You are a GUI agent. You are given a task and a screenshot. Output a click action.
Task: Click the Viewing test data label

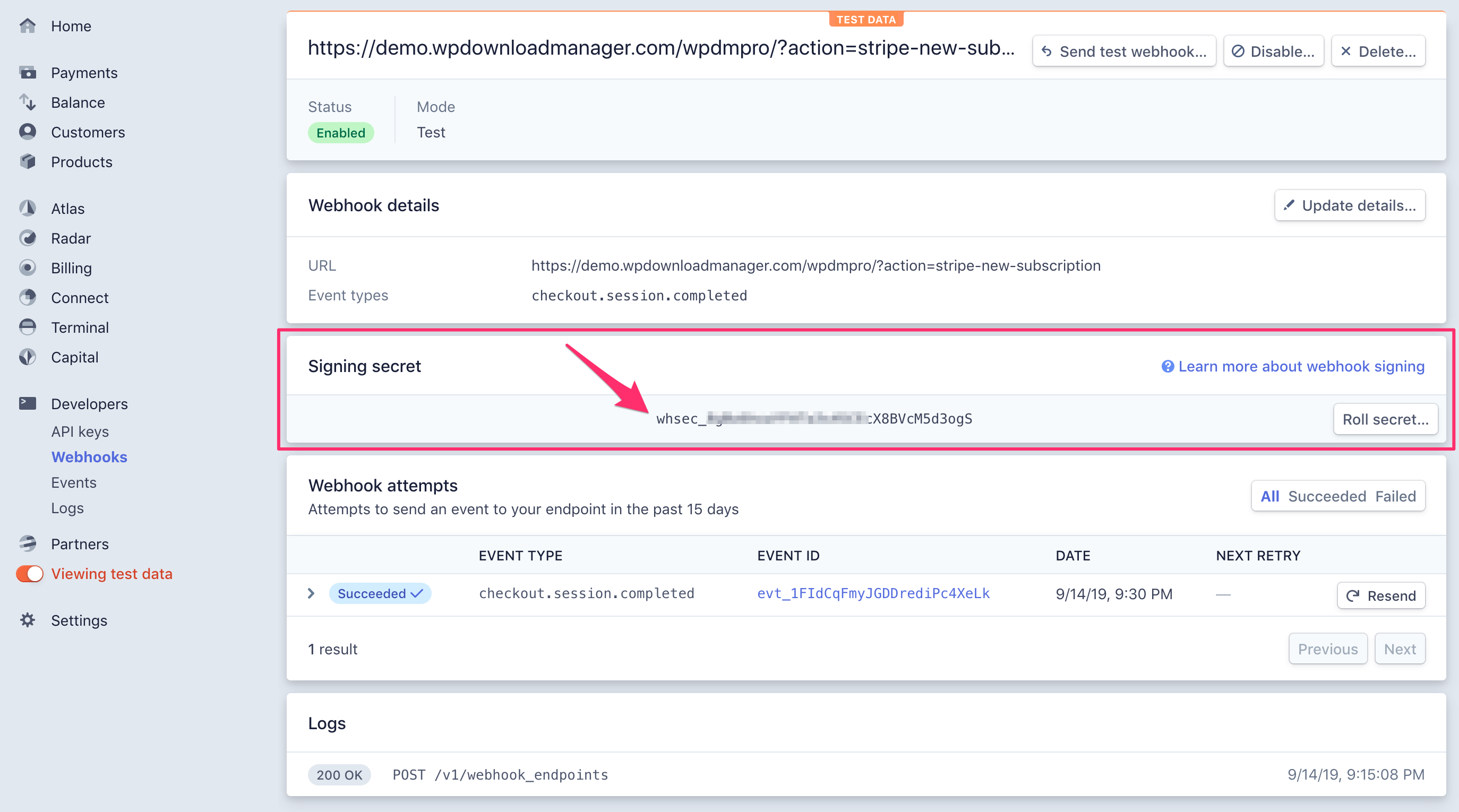click(x=111, y=574)
